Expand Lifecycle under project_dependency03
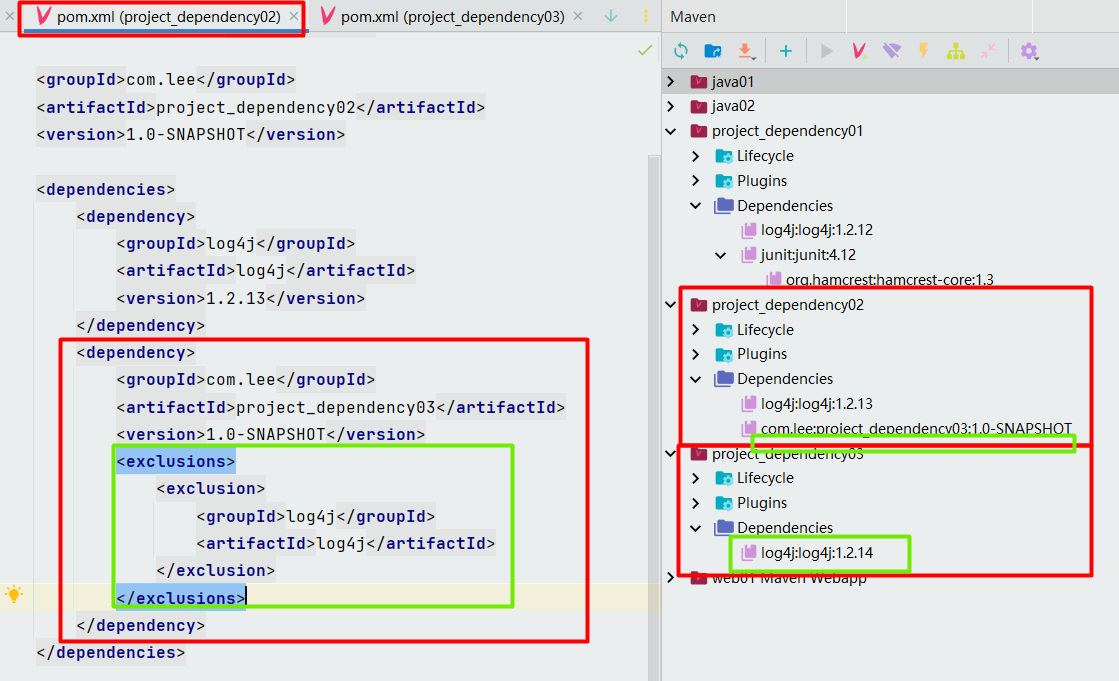Screen dimensions: 1119x681 coord(696,478)
